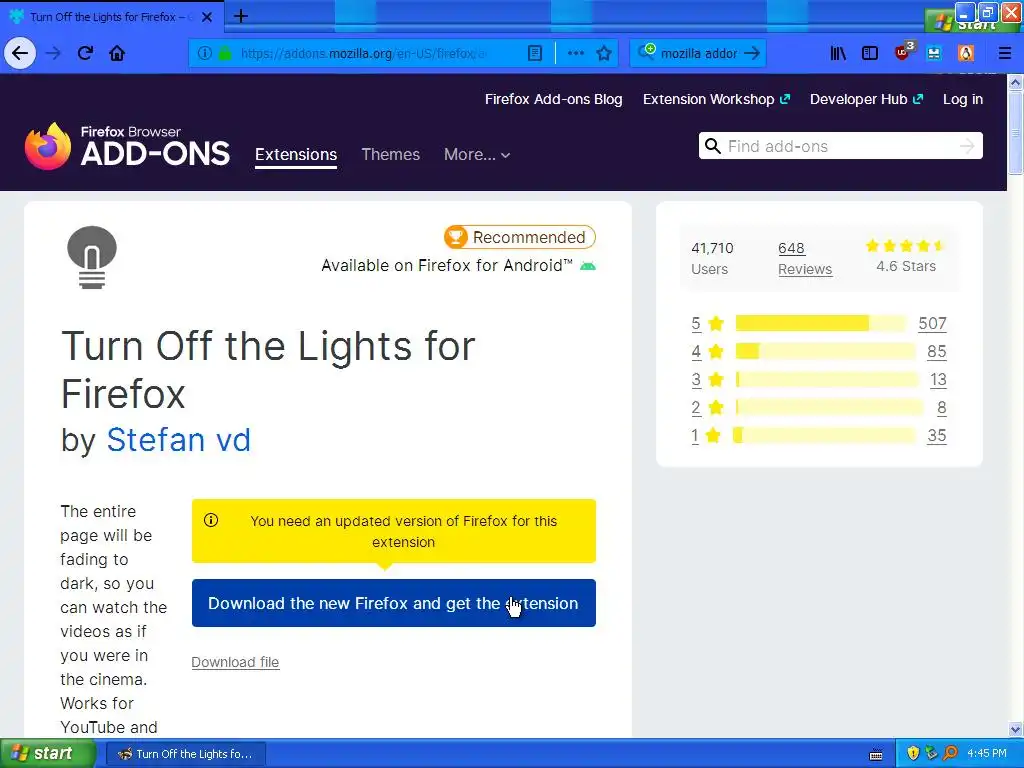
Task: Submit the toolbar search with the arrow
Action: [752, 53]
